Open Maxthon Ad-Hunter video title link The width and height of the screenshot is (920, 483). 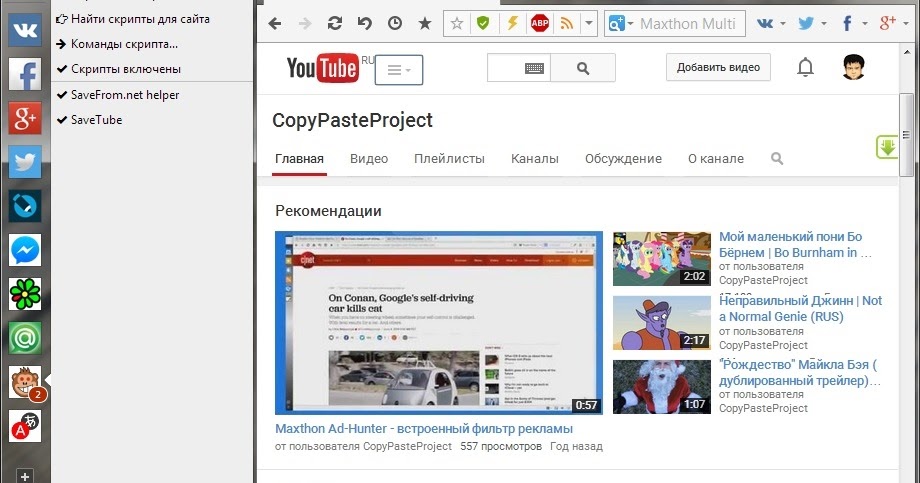[424, 429]
